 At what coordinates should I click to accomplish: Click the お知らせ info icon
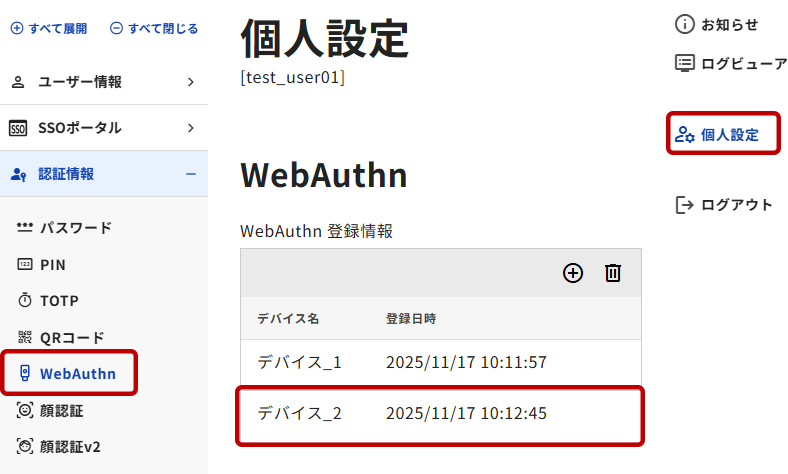685,24
